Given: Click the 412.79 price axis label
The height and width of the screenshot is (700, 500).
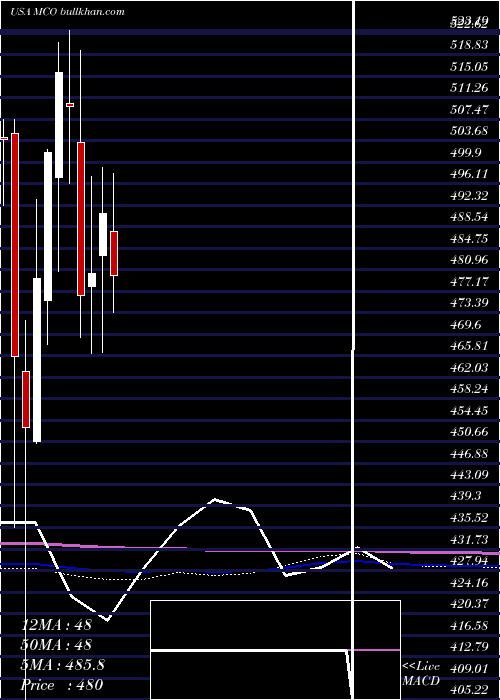Looking at the screenshot, I should [x=469, y=647].
